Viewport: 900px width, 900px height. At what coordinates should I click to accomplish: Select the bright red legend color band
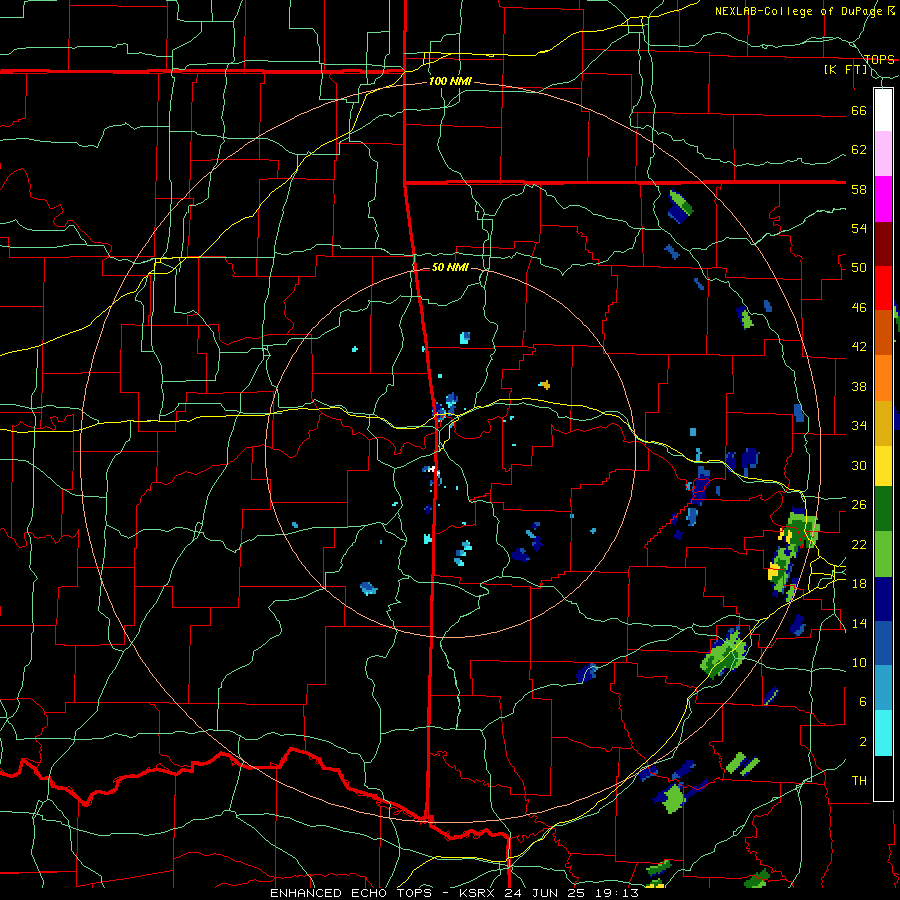pyautogui.click(x=883, y=288)
